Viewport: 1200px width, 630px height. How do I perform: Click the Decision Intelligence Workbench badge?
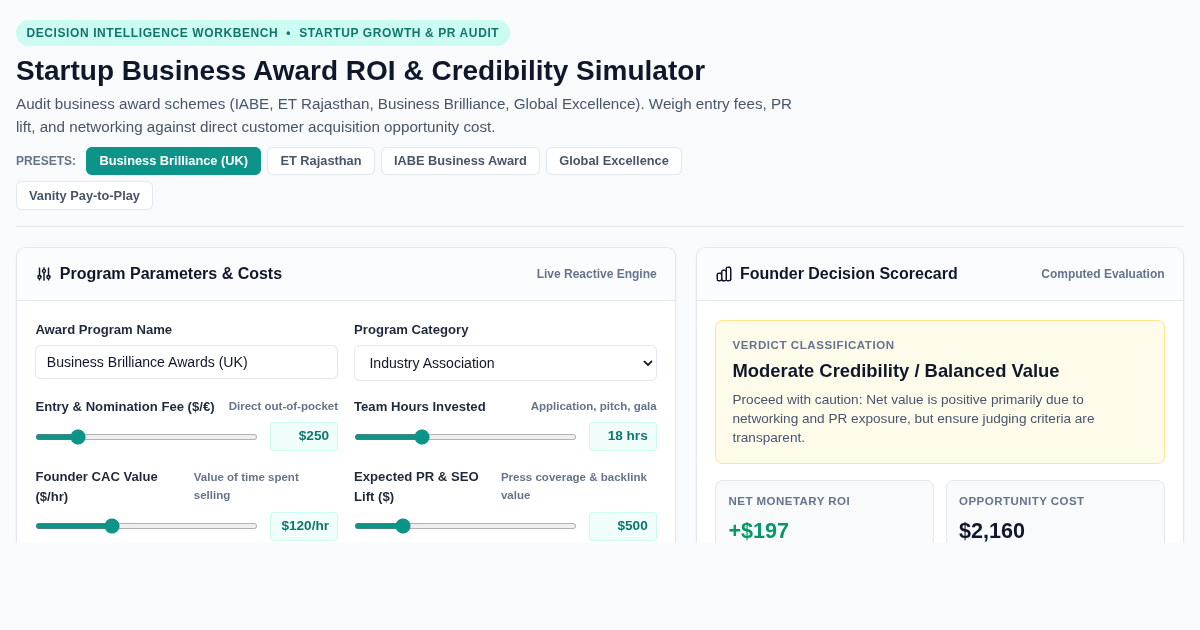tap(263, 33)
